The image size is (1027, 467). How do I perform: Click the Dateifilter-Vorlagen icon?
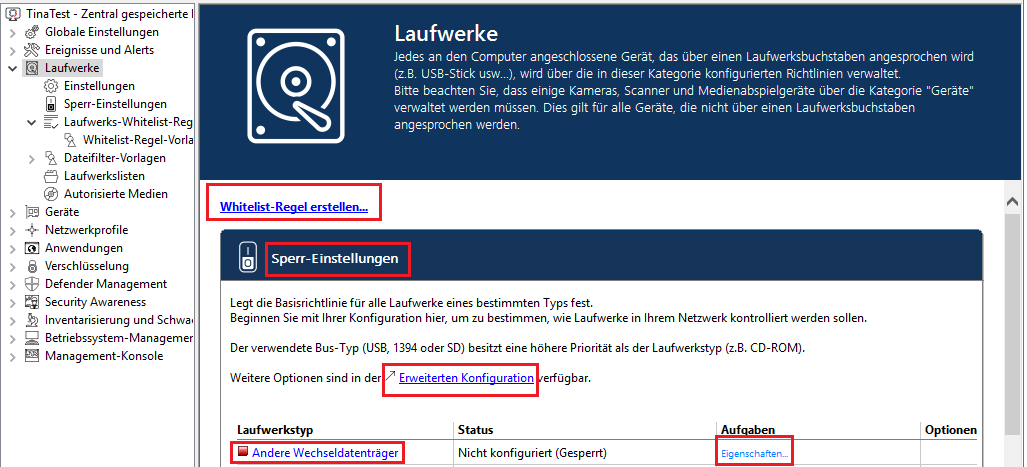tap(51, 158)
